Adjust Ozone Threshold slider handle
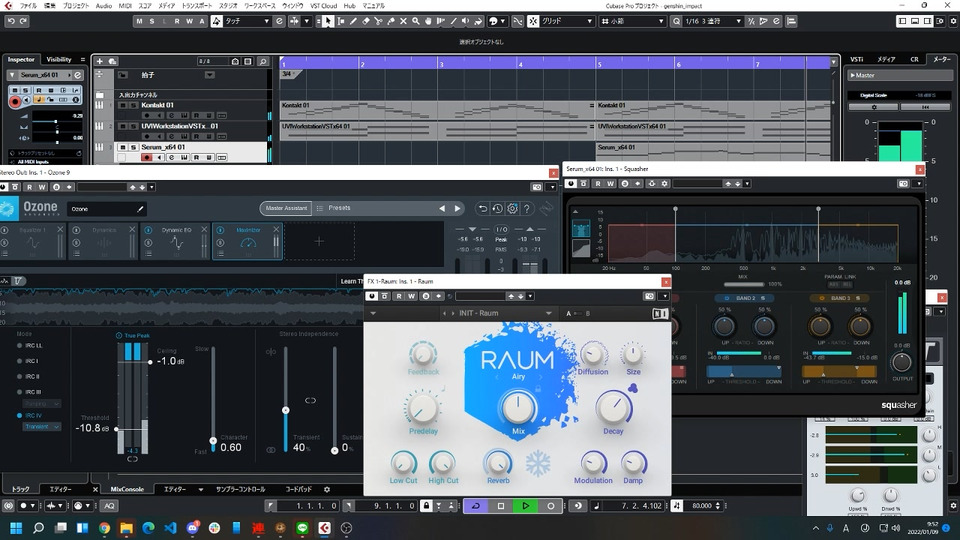 coord(116,429)
